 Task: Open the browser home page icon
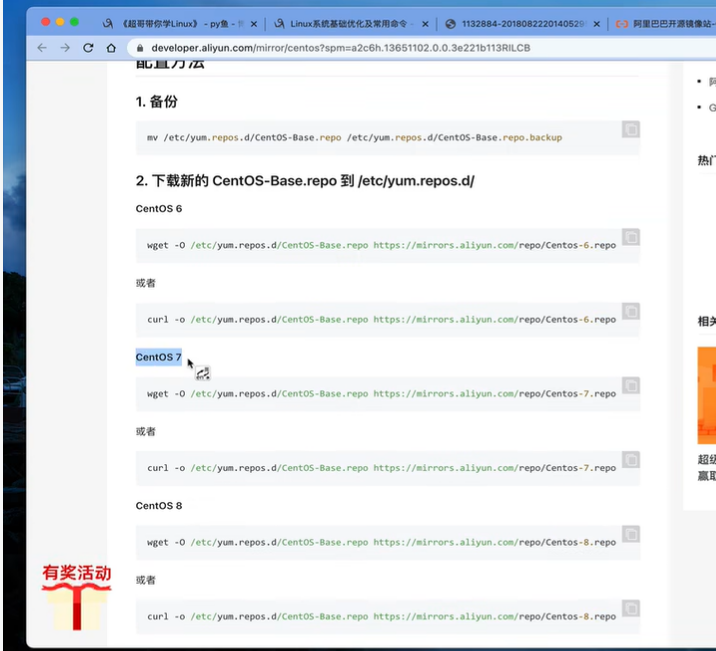[x=111, y=48]
